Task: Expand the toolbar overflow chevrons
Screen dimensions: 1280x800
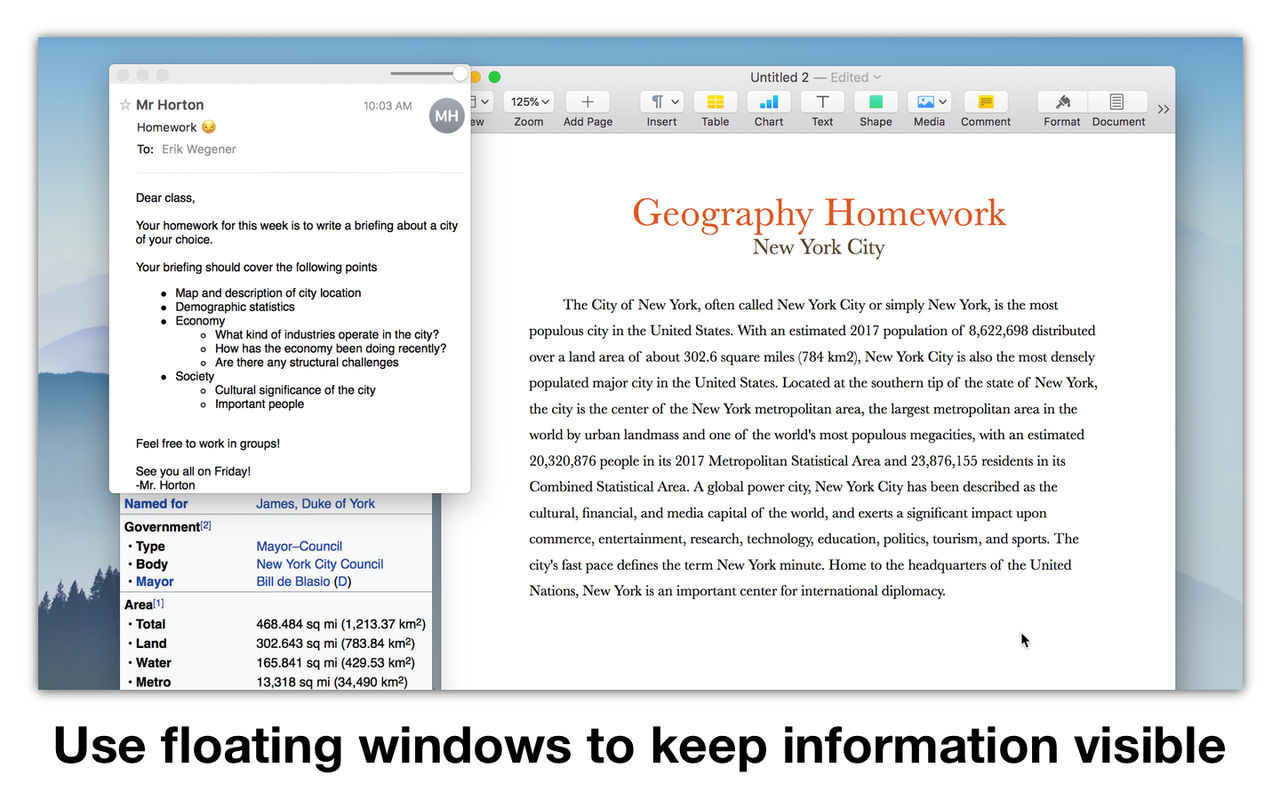Action: pos(1163,109)
